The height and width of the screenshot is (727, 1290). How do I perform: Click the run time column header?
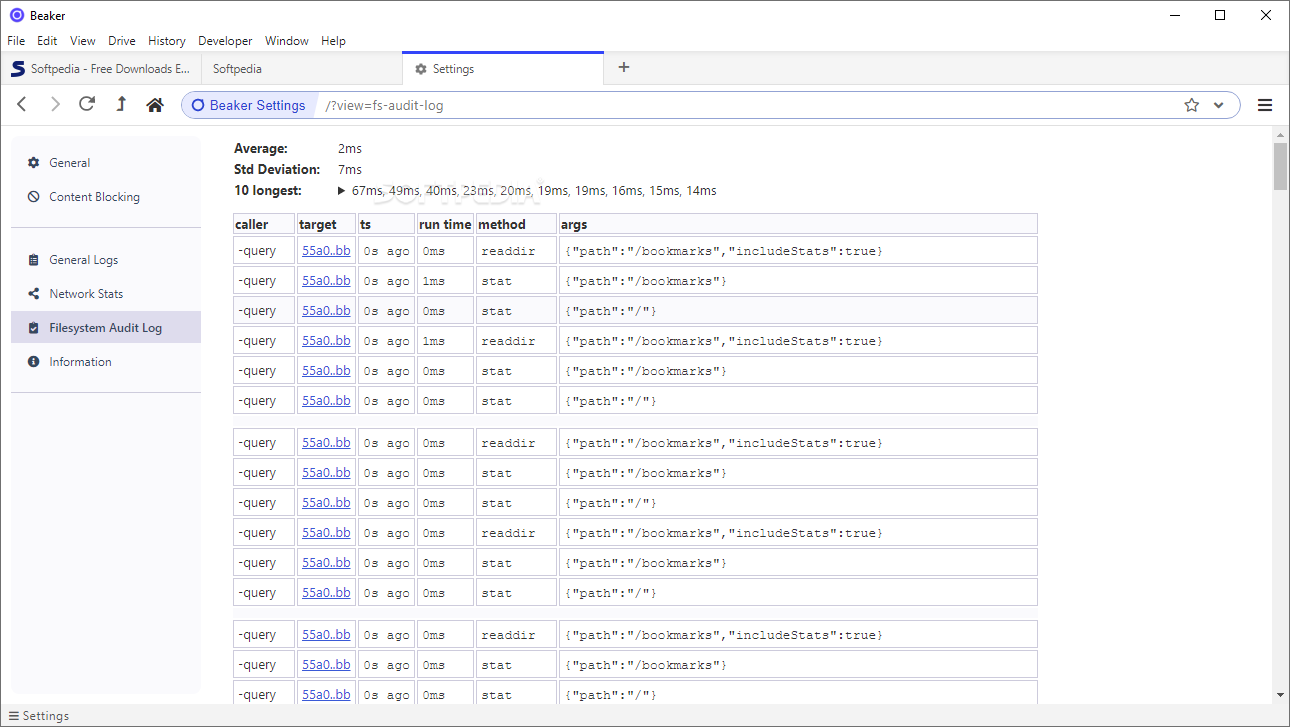pos(445,224)
